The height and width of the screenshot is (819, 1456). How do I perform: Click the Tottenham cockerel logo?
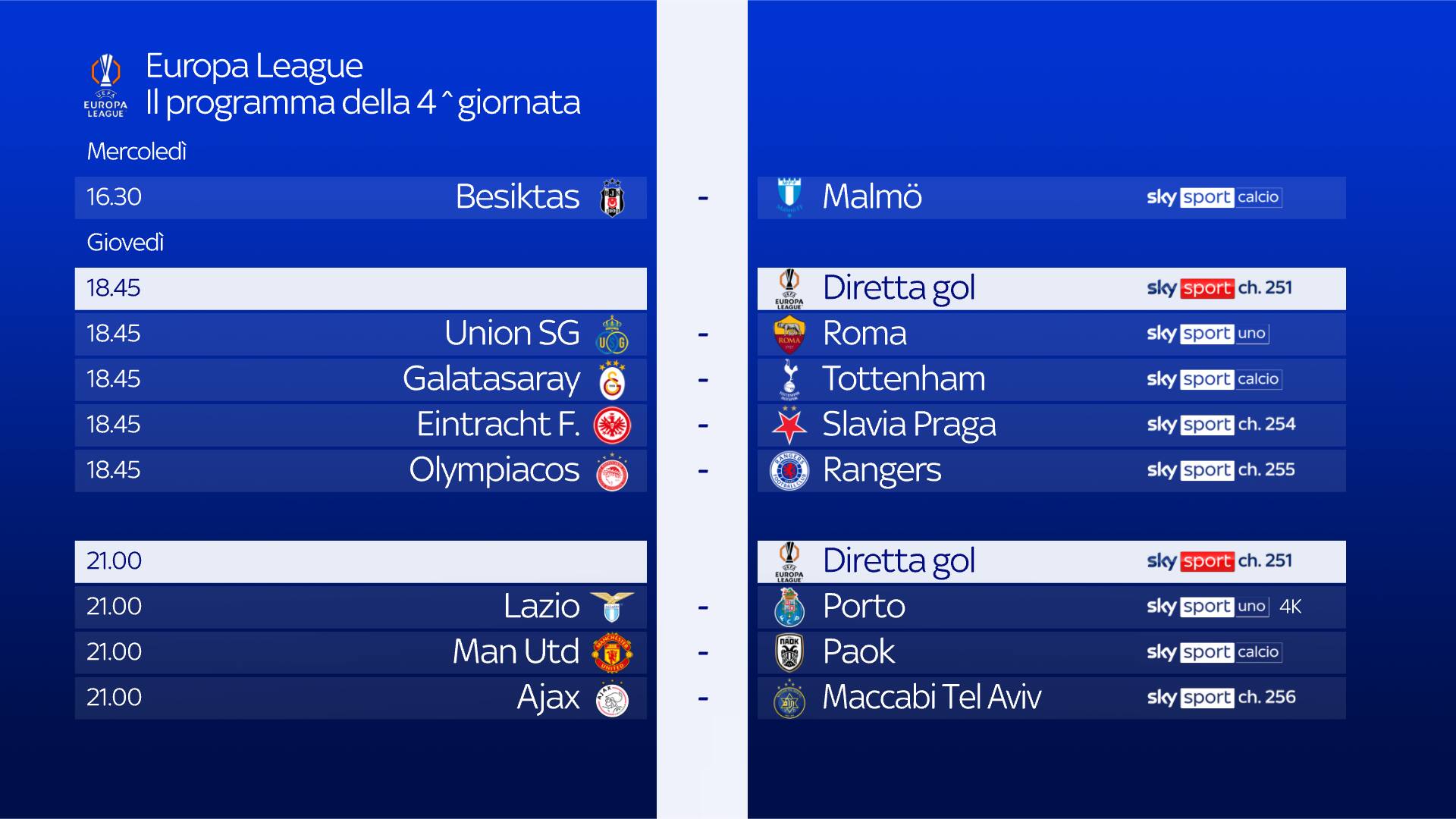tap(789, 379)
